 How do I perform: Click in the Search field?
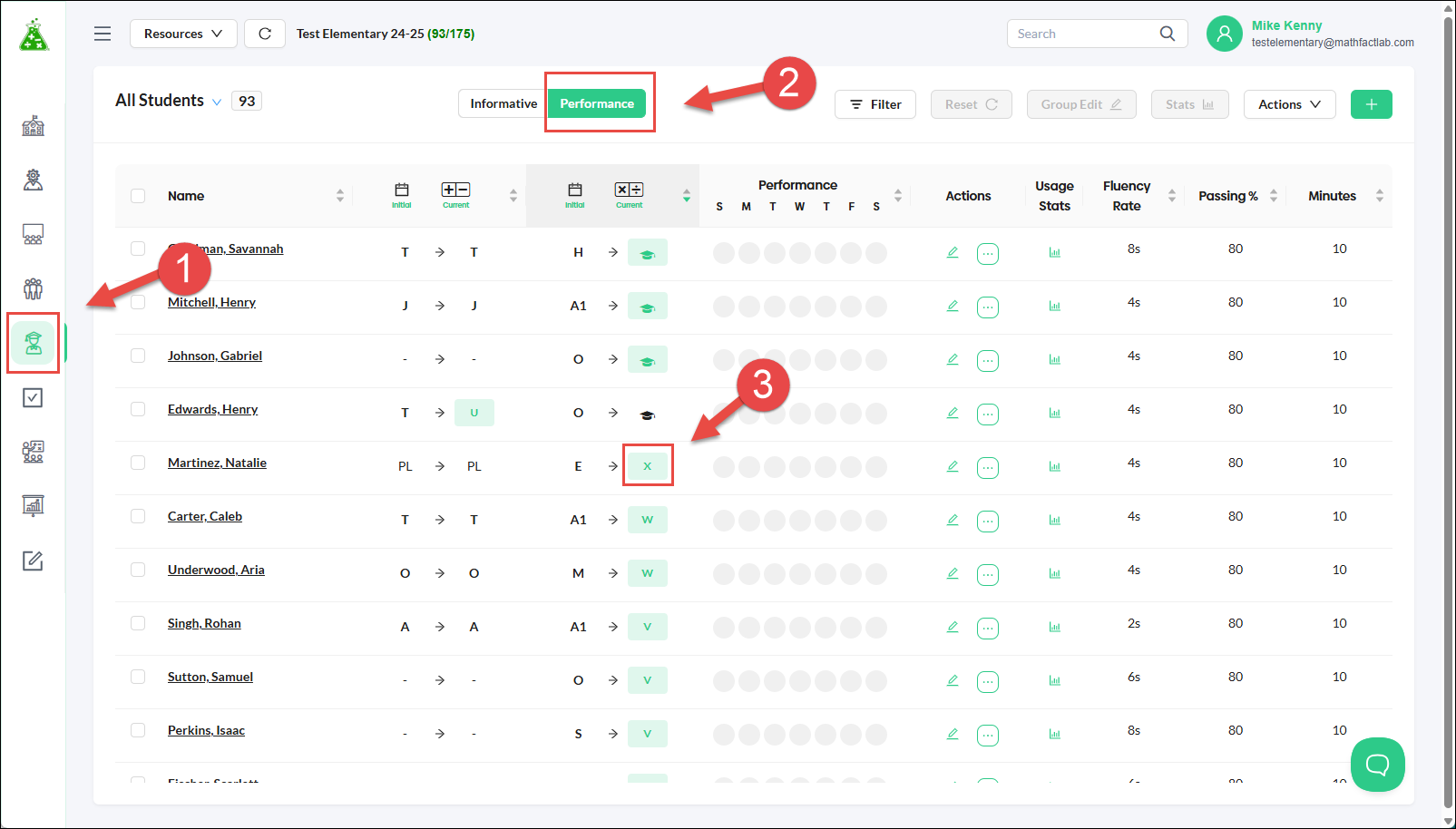click(1083, 34)
